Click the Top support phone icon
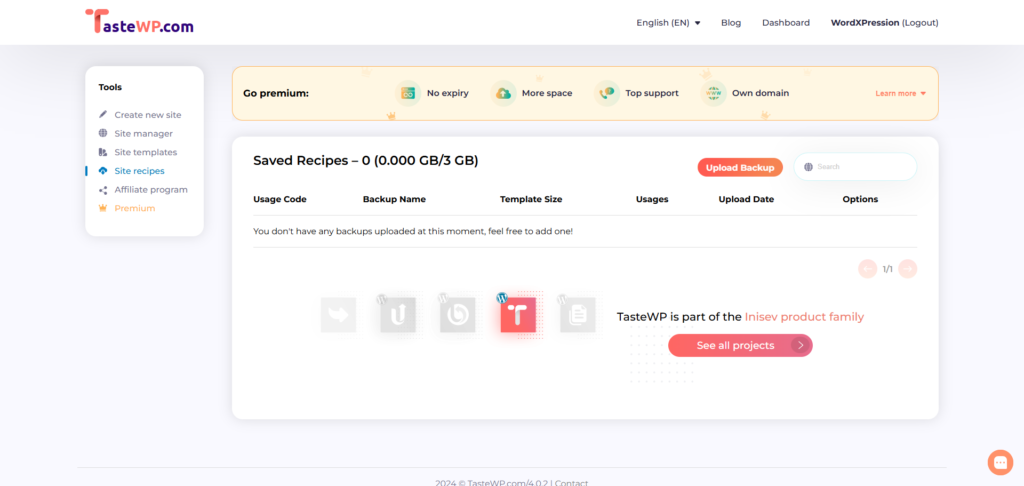The height and width of the screenshot is (486, 1024). tap(607, 93)
